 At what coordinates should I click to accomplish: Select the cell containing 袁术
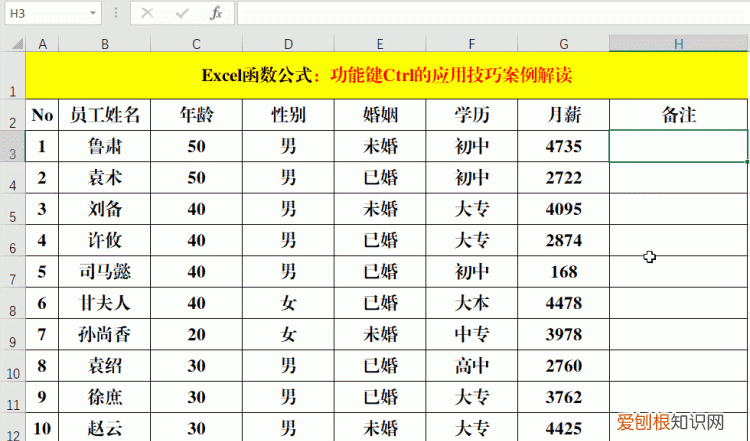coord(105,178)
